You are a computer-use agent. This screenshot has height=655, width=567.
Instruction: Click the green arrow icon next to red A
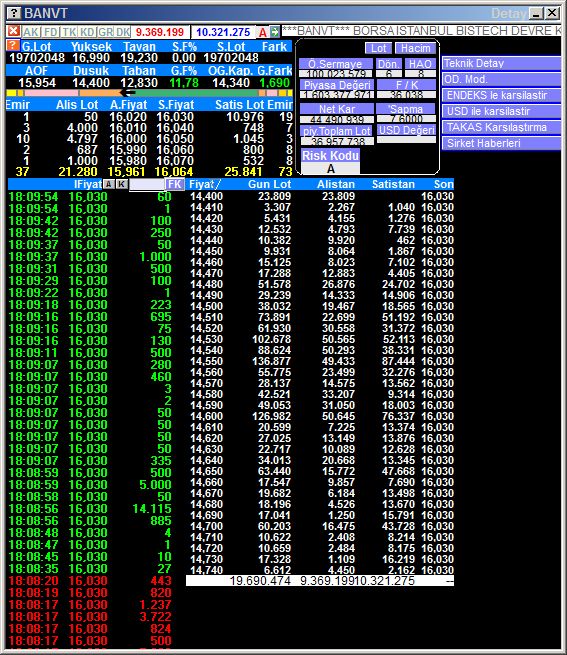pyautogui.click(x=274, y=32)
